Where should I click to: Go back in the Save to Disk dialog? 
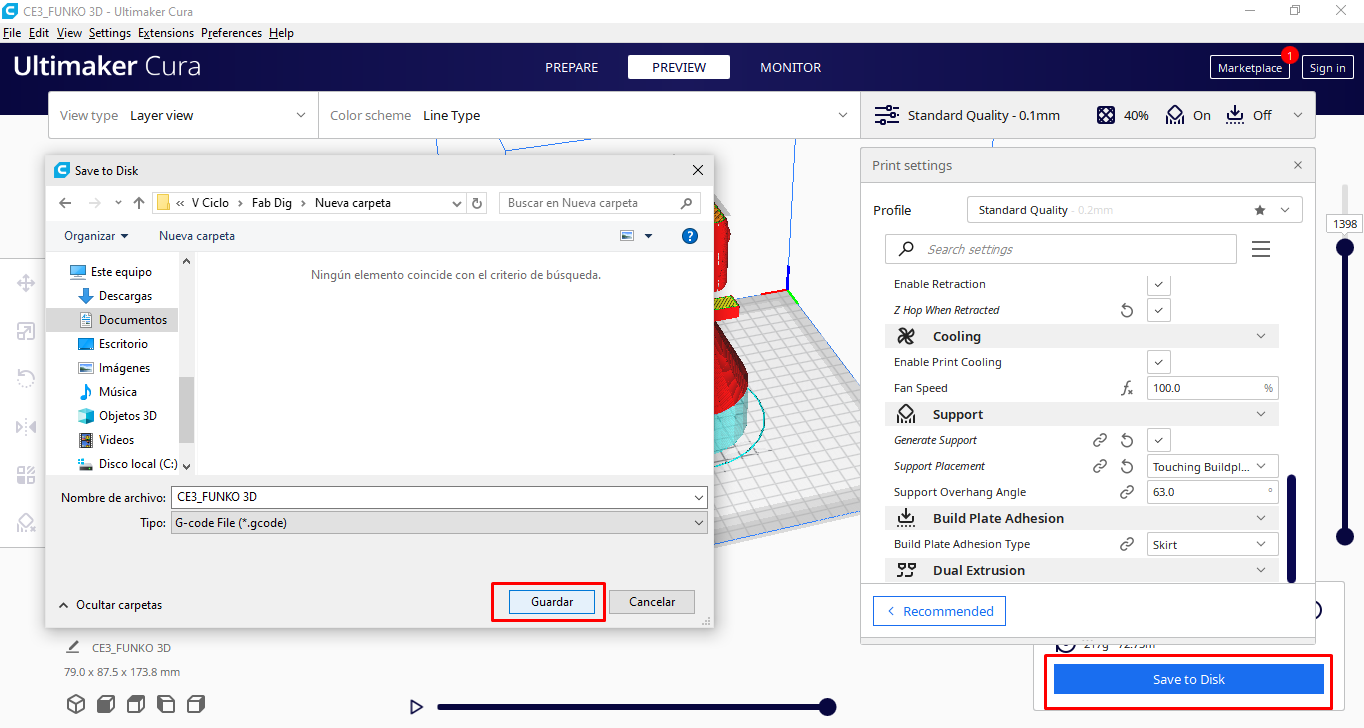coord(65,203)
